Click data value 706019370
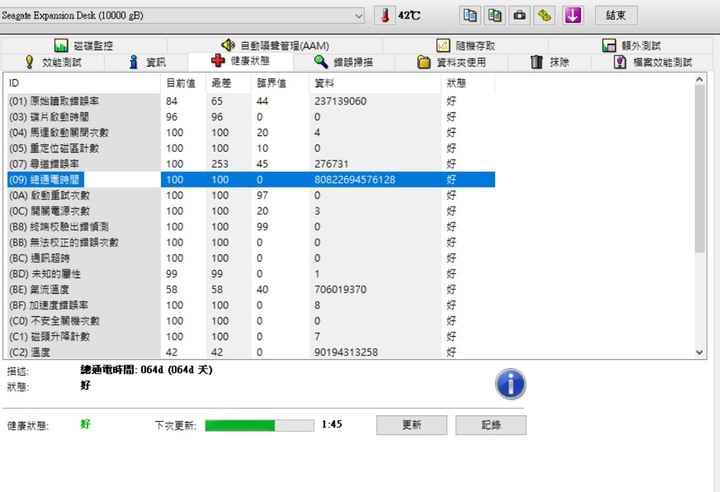The width and height of the screenshot is (720, 492). (x=340, y=289)
